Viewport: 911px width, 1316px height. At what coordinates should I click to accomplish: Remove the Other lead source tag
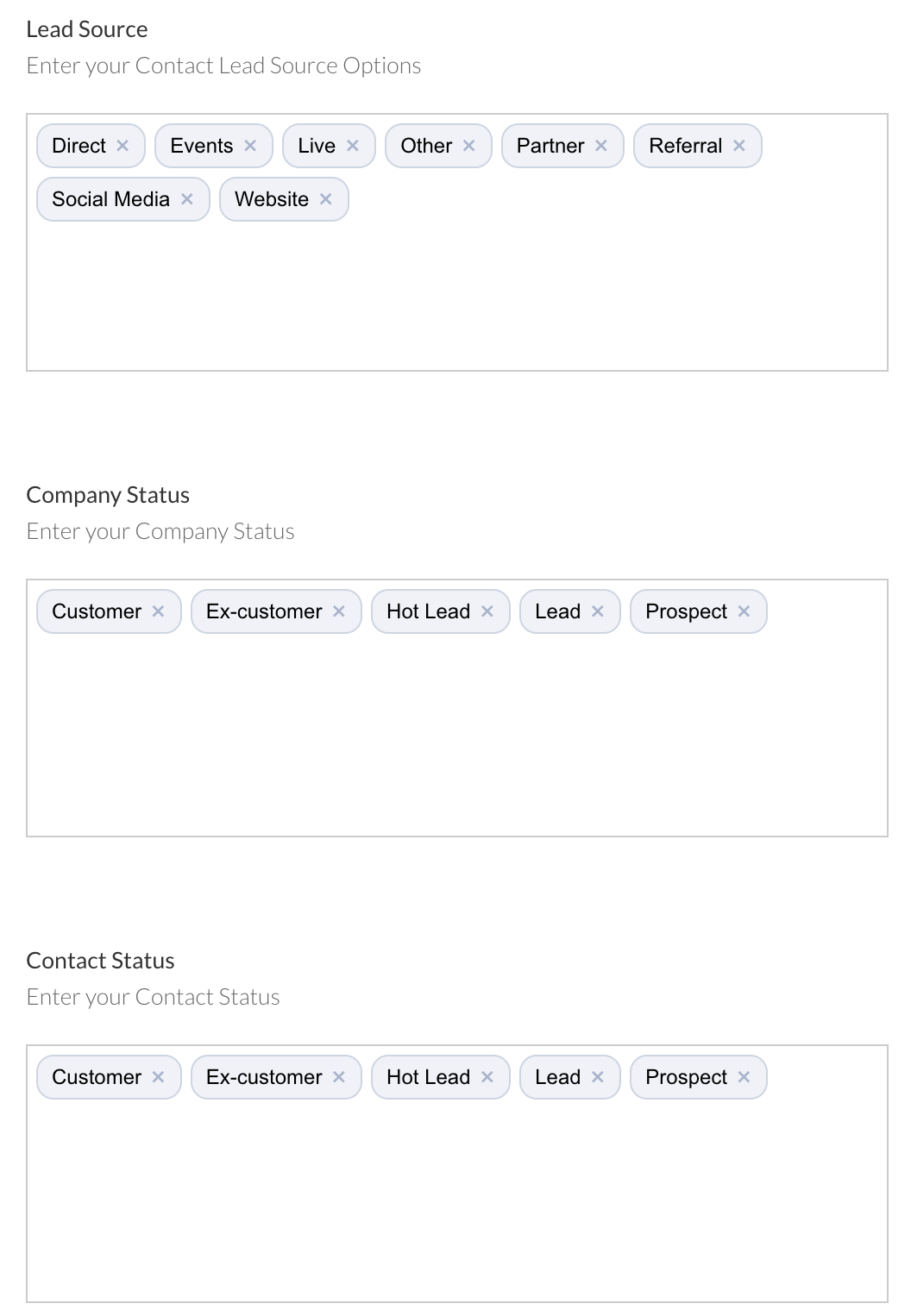click(x=469, y=146)
